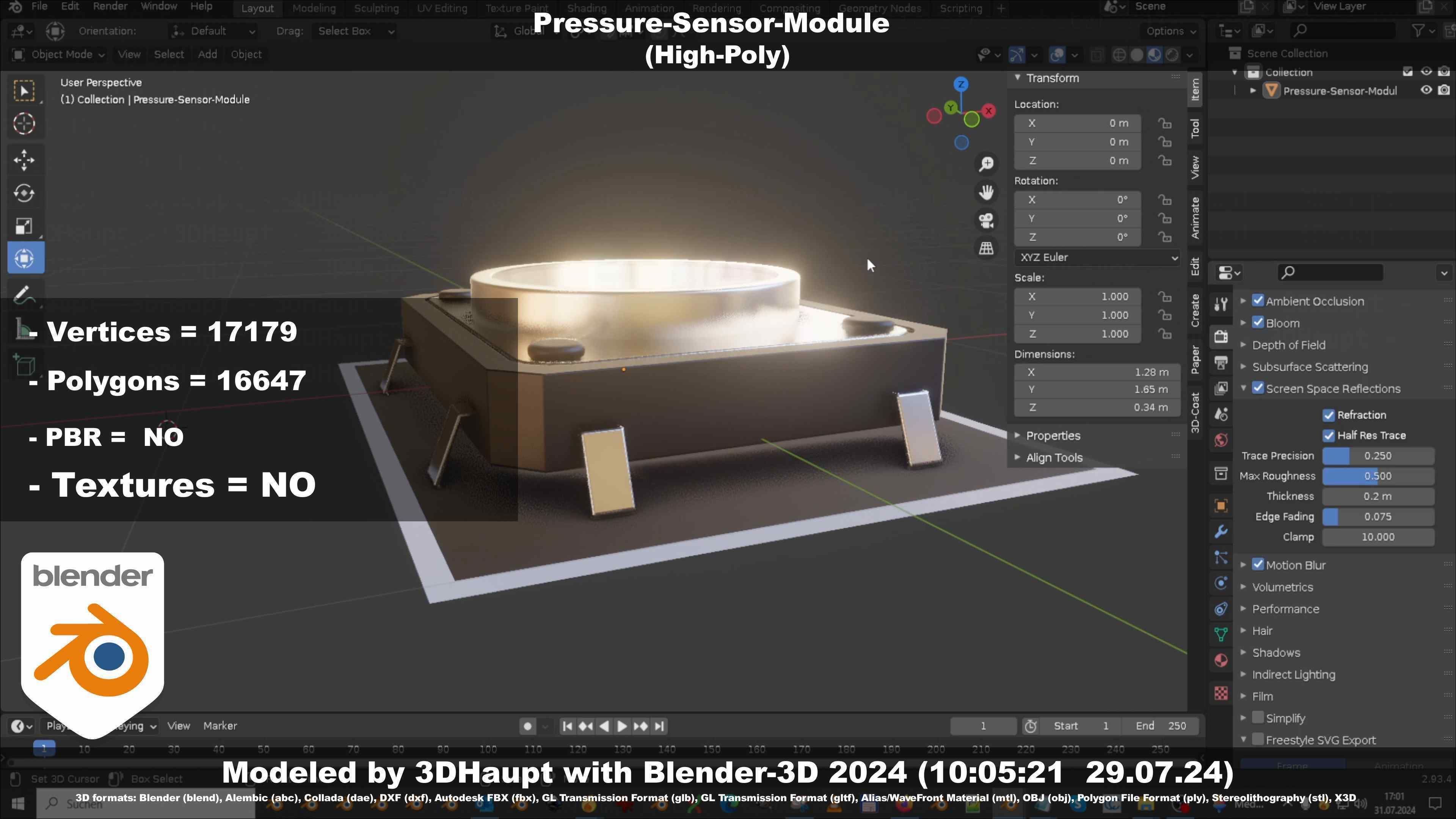Switch perspective/orthographic grid icon

tap(986, 248)
